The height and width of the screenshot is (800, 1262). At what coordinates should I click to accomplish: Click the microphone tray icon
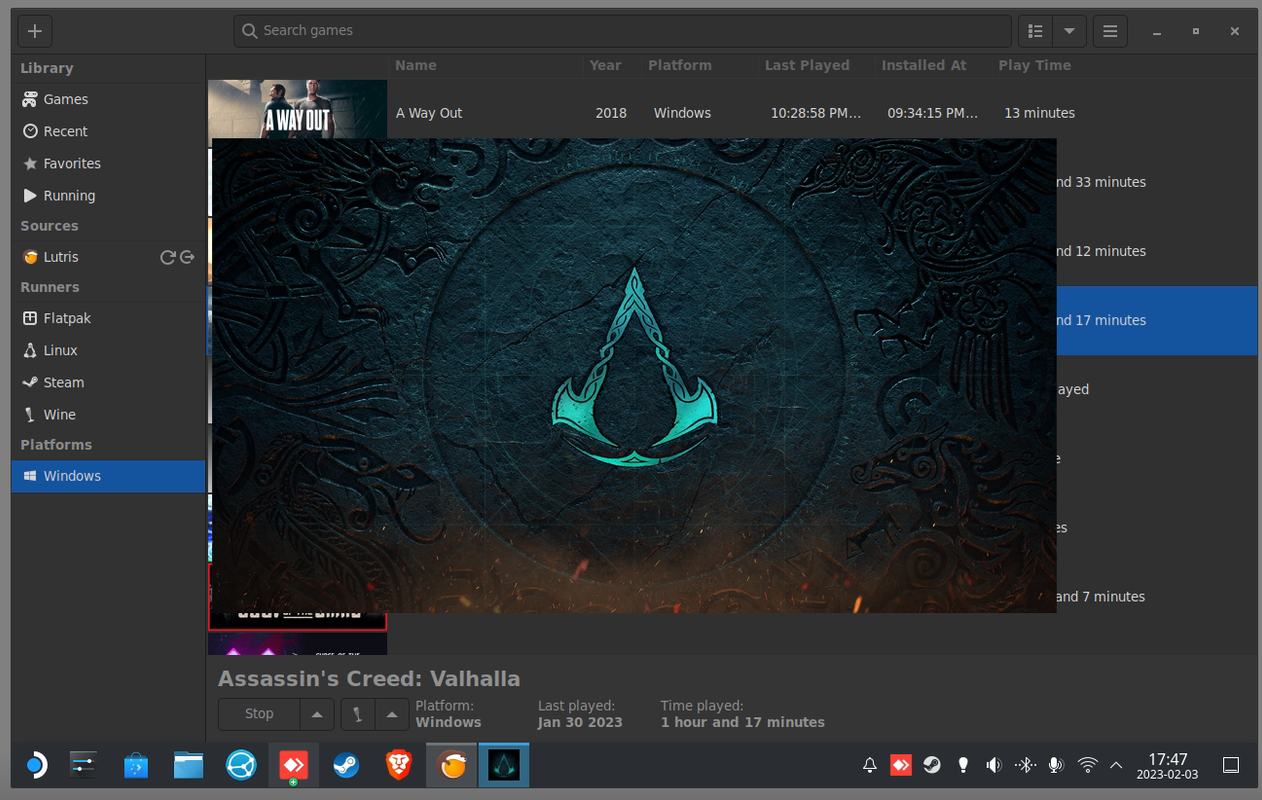pyautogui.click(x=1055, y=766)
